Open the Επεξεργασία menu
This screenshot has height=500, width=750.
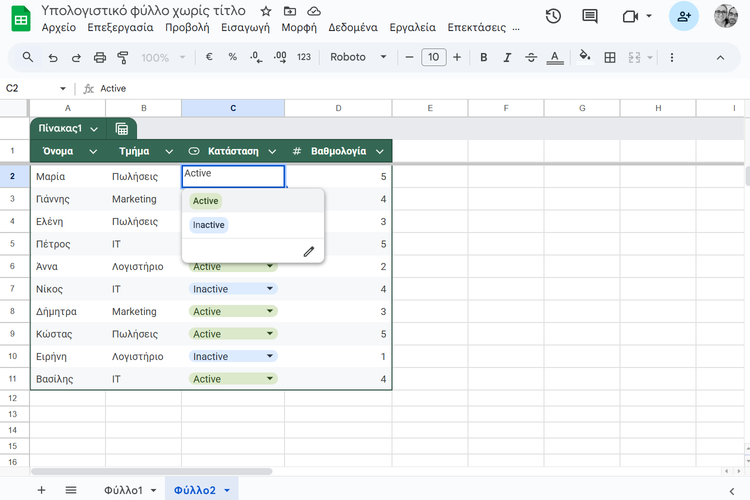pyautogui.click(x=121, y=27)
